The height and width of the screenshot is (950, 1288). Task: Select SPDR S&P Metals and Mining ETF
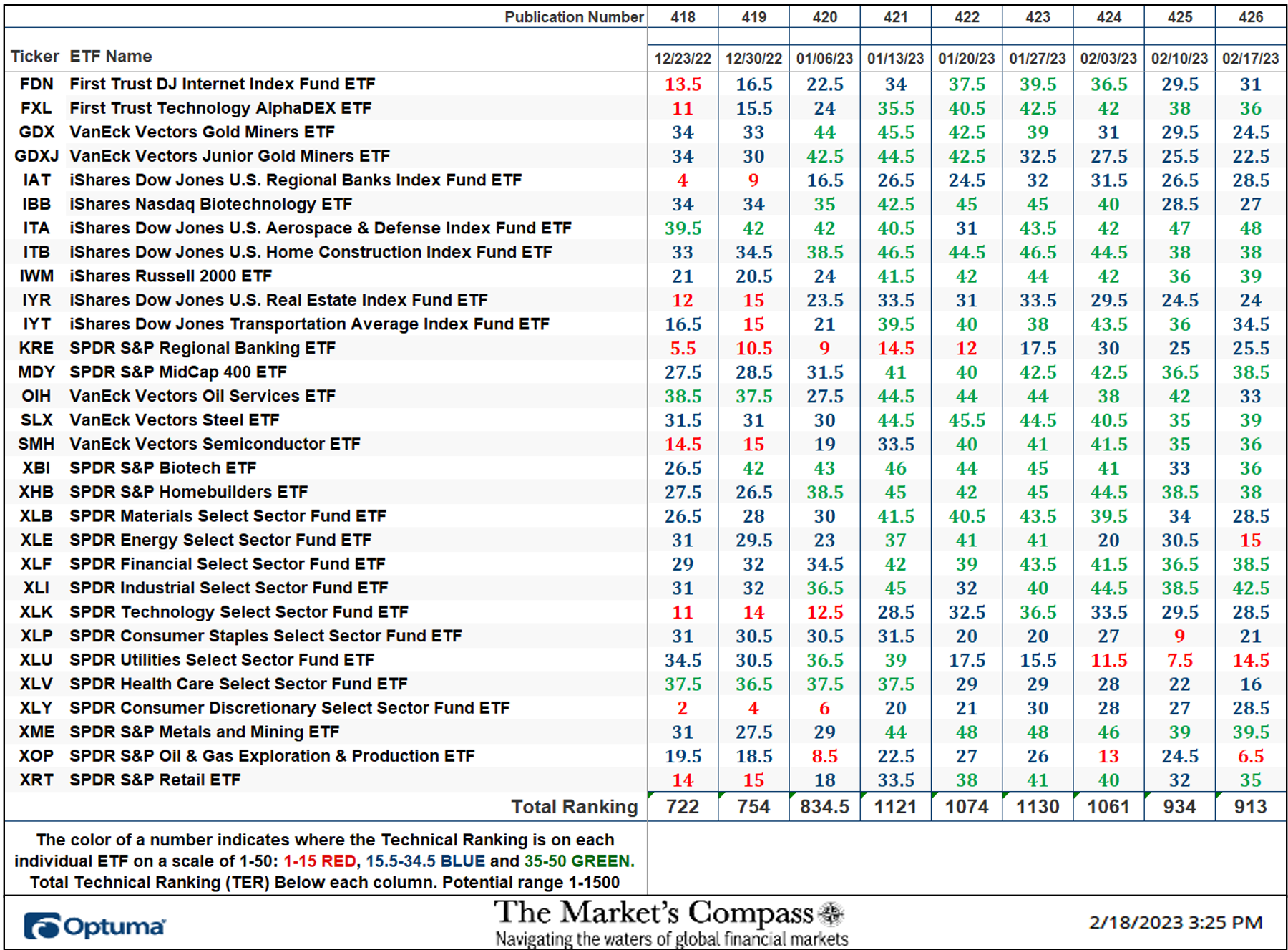tap(205, 732)
